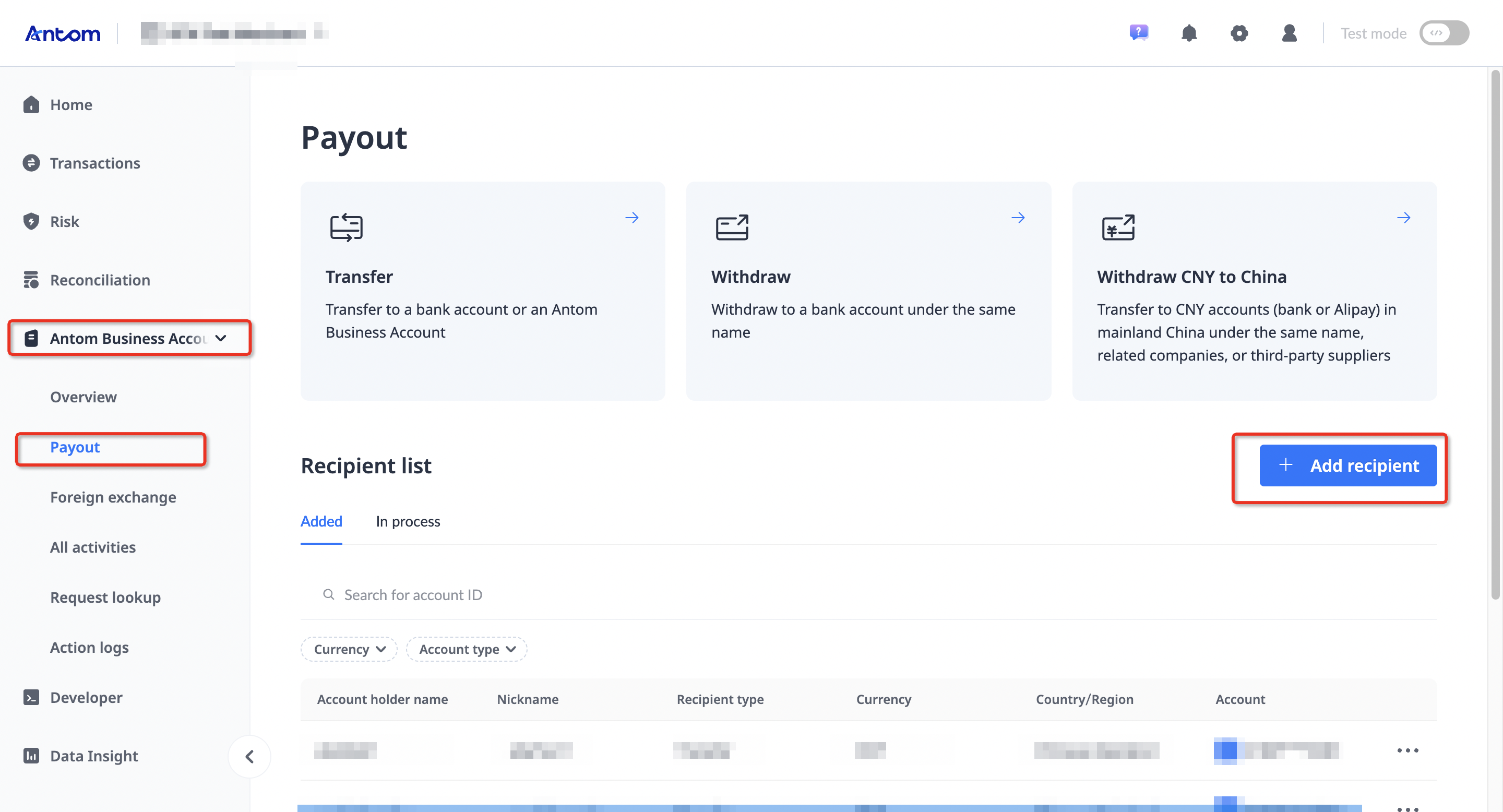Open the user profile icon
Viewport: 1503px width, 812px height.
(x=1289, y=33)
